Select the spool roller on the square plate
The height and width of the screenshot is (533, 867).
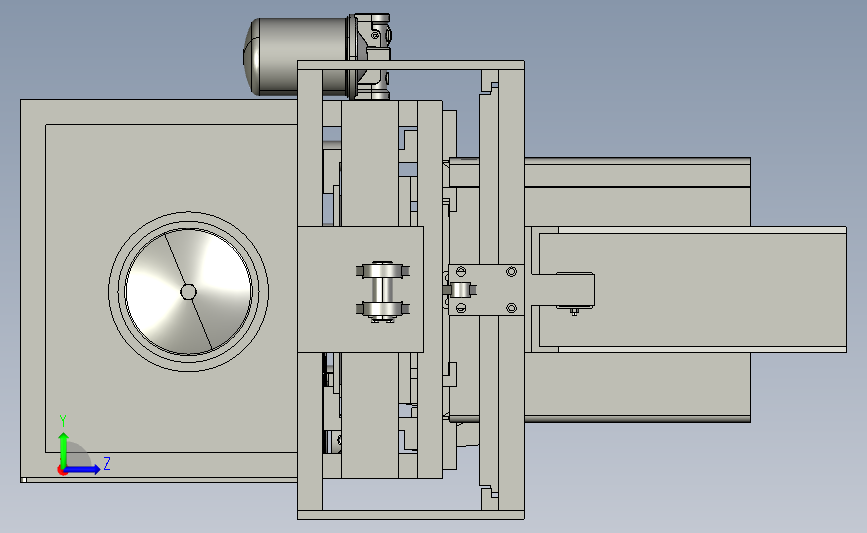(x=383, y=291)
